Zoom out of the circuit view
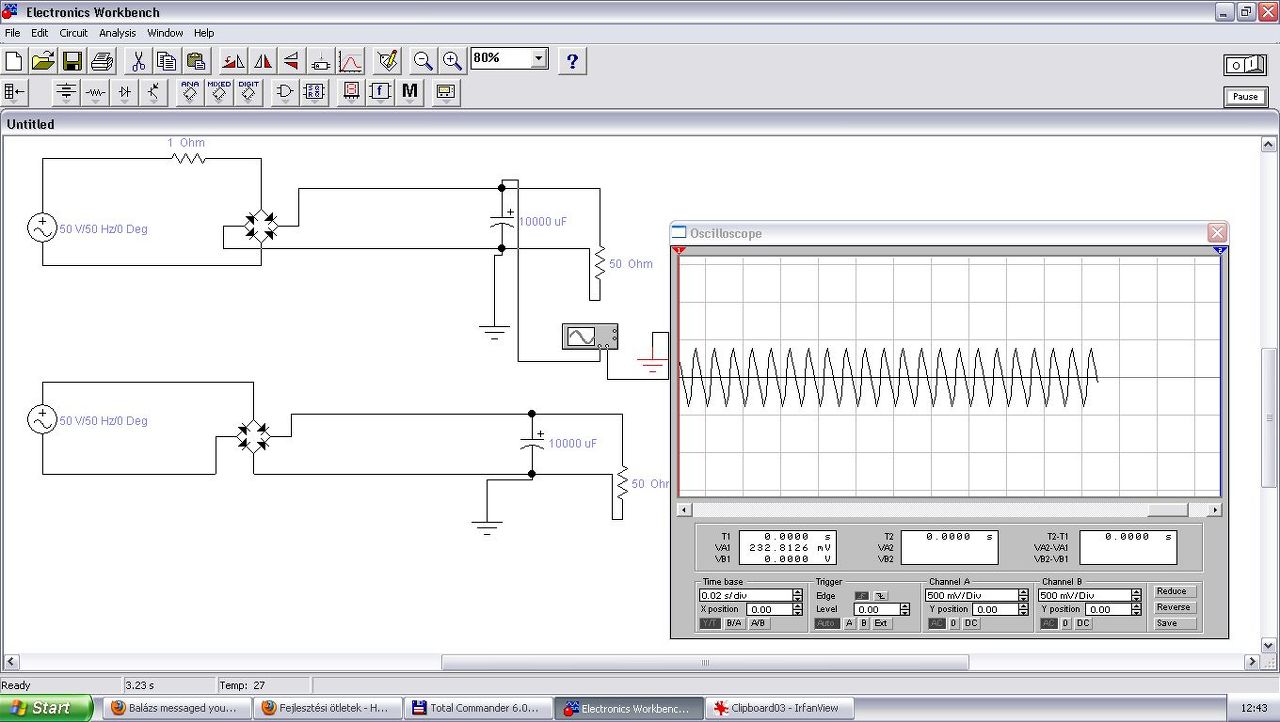The height and width of the screenshot is (722, 1280). tap(424, 61)
